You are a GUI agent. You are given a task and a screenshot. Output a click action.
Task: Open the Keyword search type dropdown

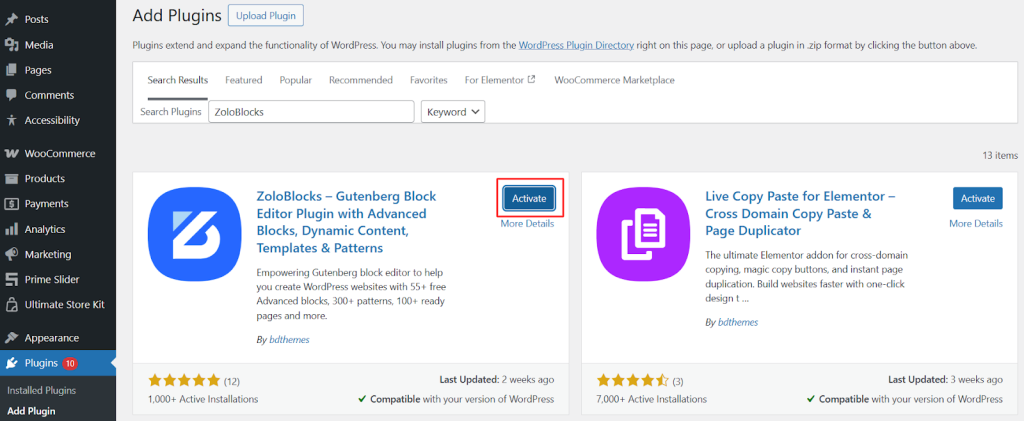[453, 112]
